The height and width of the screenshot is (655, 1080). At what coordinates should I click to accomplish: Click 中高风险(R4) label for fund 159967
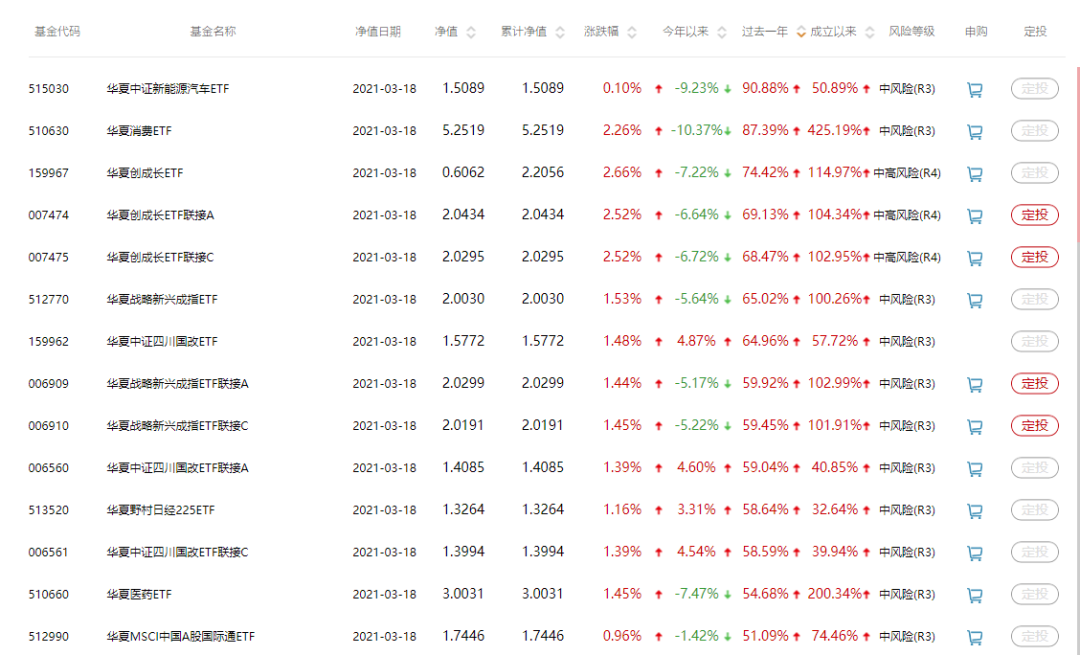(x=907, y=173)
